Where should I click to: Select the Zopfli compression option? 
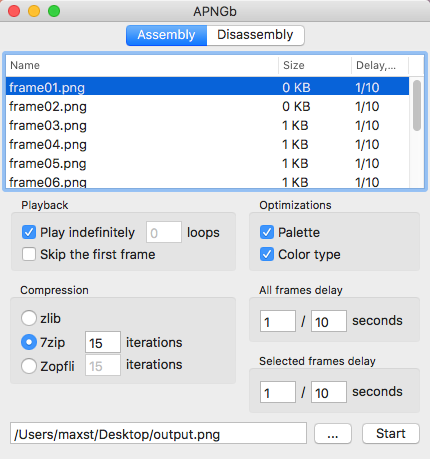click(29, 366)
